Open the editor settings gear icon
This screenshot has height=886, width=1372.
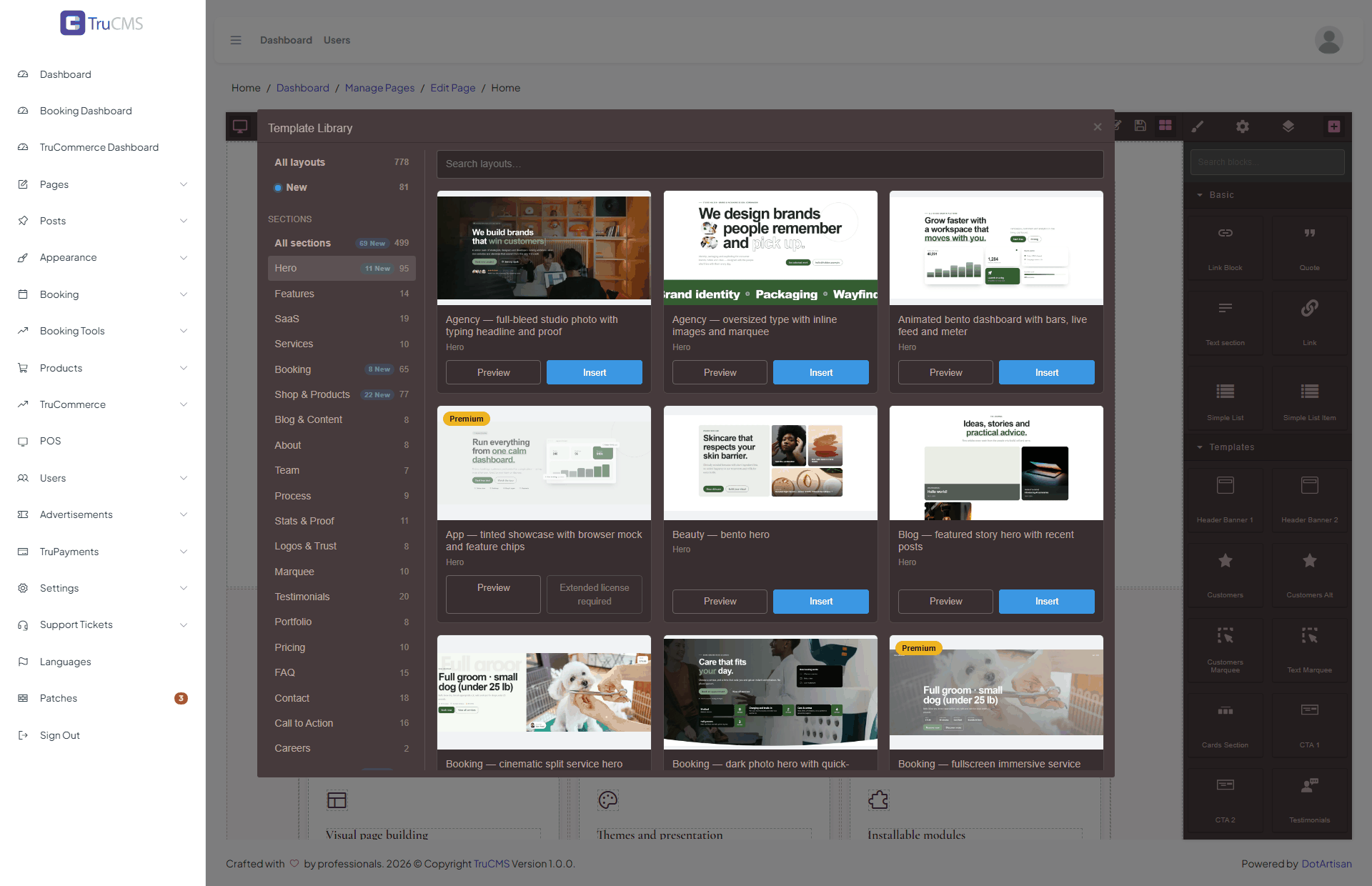coord(1243,126)
